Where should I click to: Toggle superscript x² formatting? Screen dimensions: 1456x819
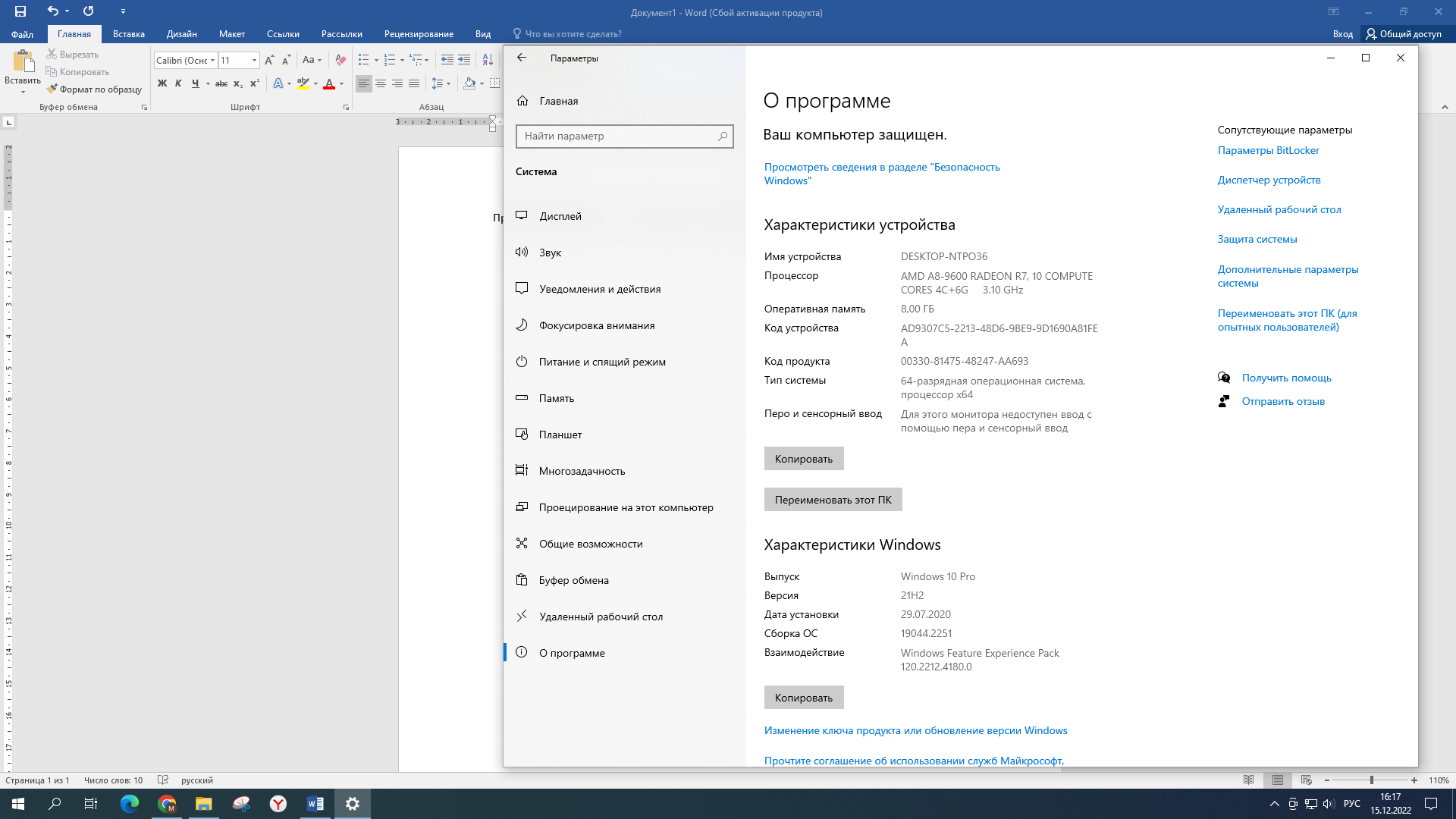(255, 83)
